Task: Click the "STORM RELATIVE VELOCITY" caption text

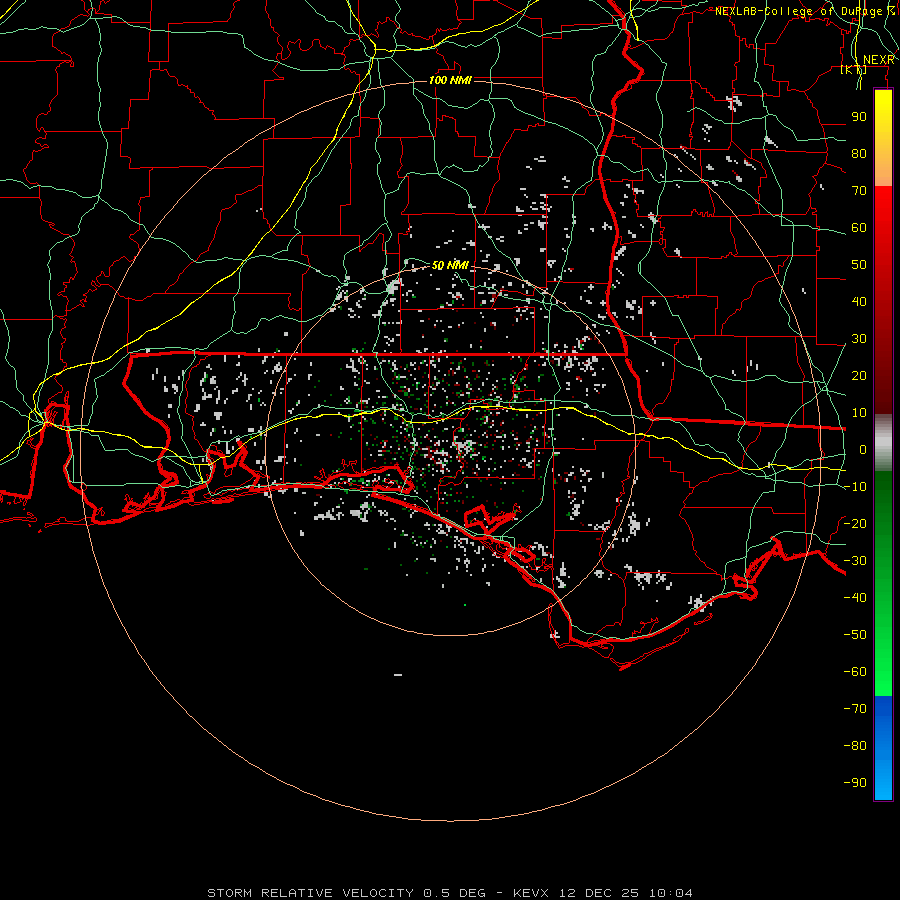Action: click(x=310, y=893)
